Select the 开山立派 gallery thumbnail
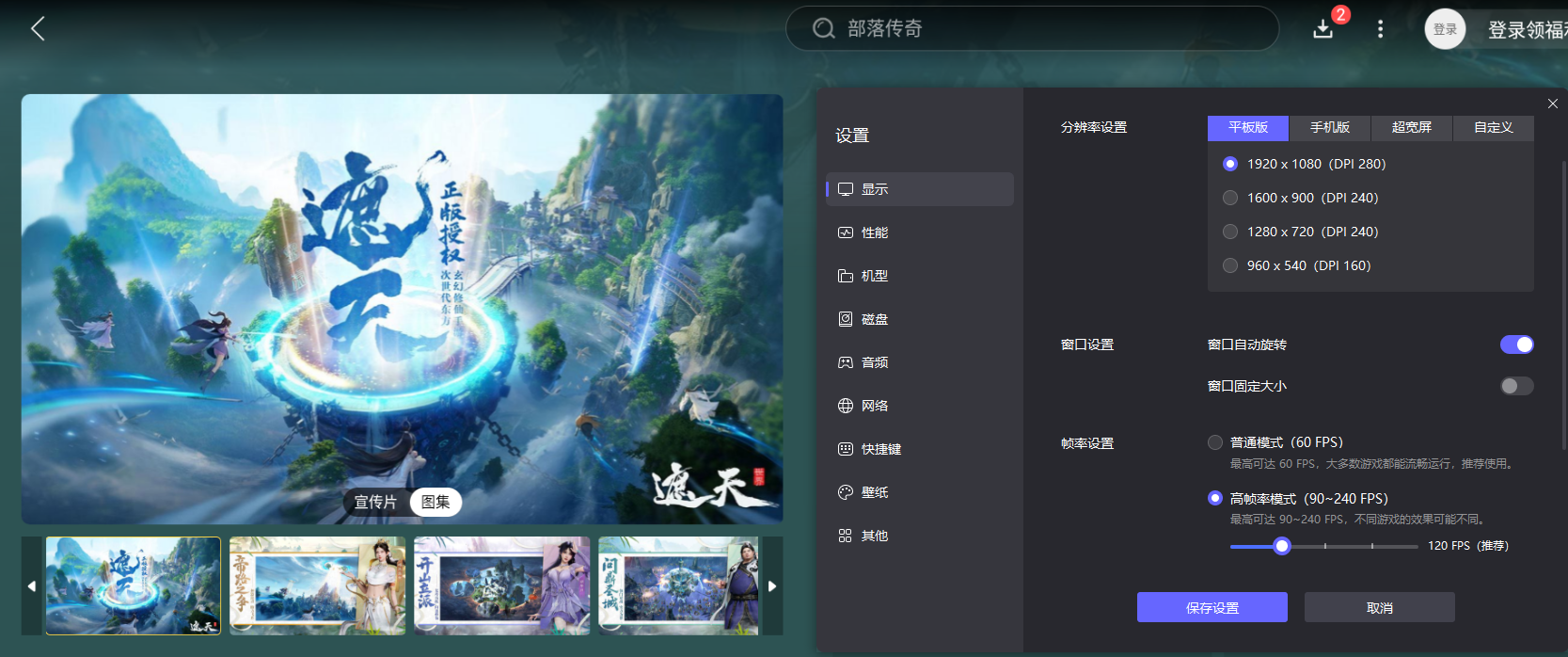This screenshot has height=657, width=1568. 501,585
